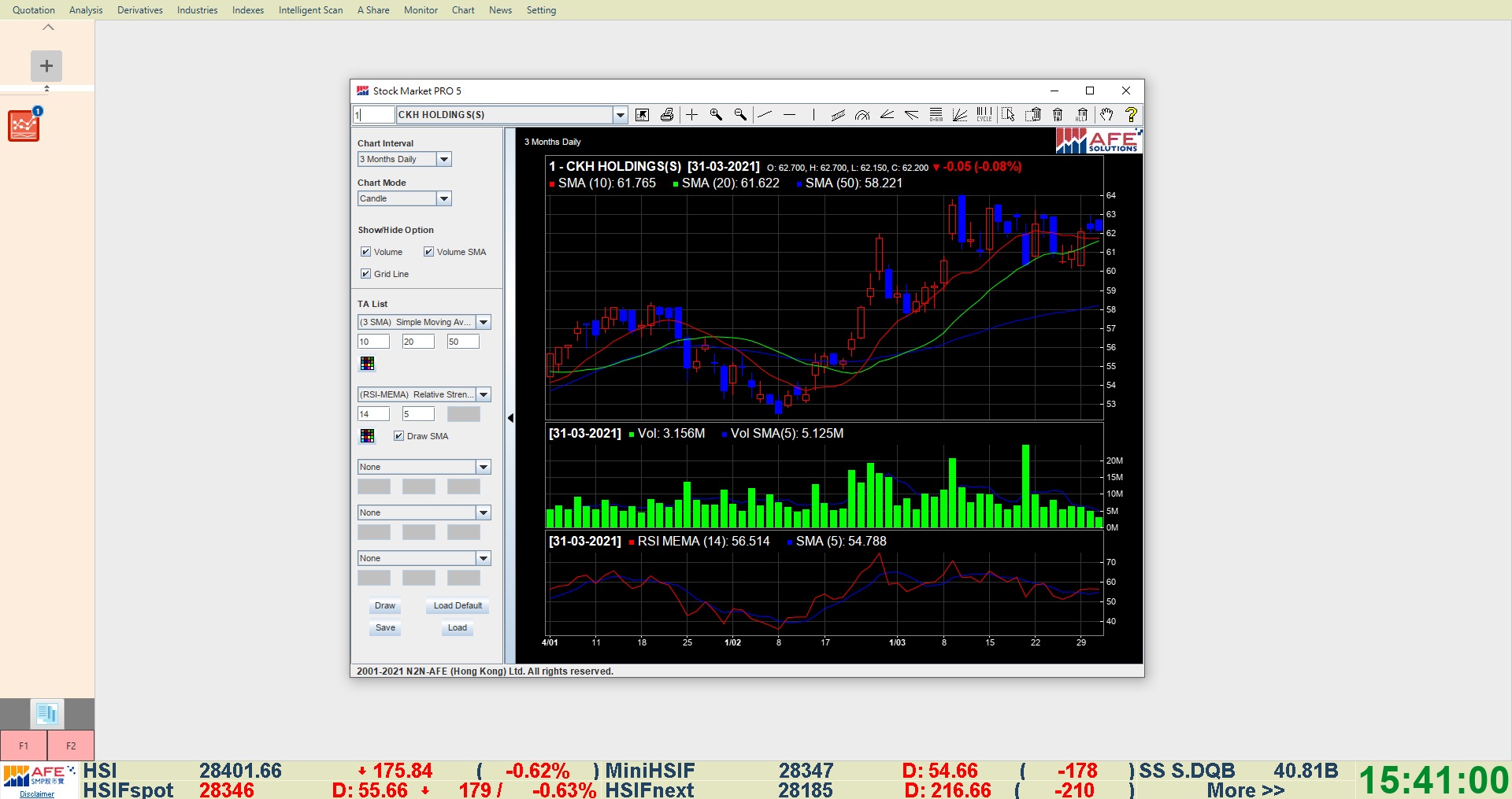Viewport: 1512px width, 799px height.
Task: Open the Intelligent Scan menu
Action: (x=310, y=10)
